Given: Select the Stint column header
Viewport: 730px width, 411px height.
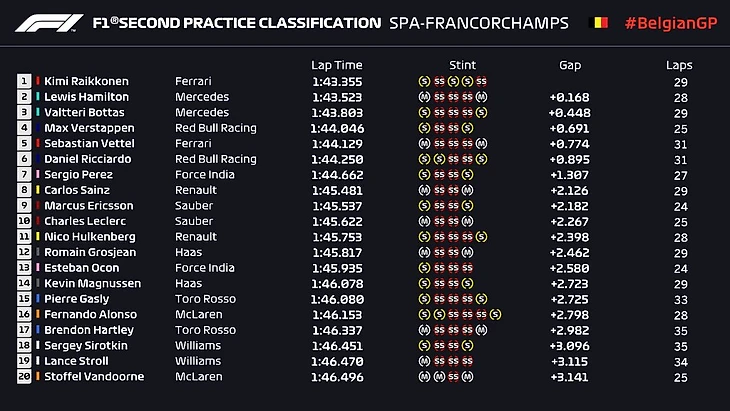Looking at the screenshot, I should [463, 65].
